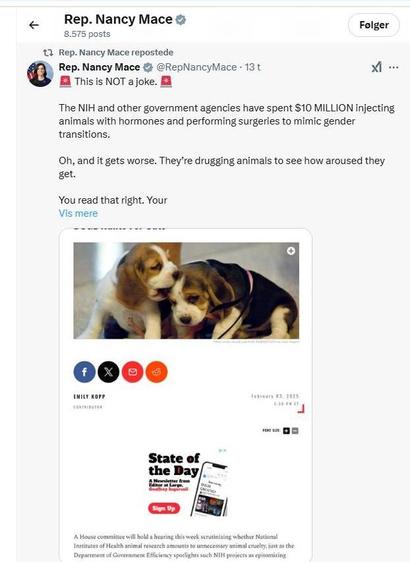This screenshot has height=562, width=410.
Task: Go back using the left arrow icon
Action: 34,25
